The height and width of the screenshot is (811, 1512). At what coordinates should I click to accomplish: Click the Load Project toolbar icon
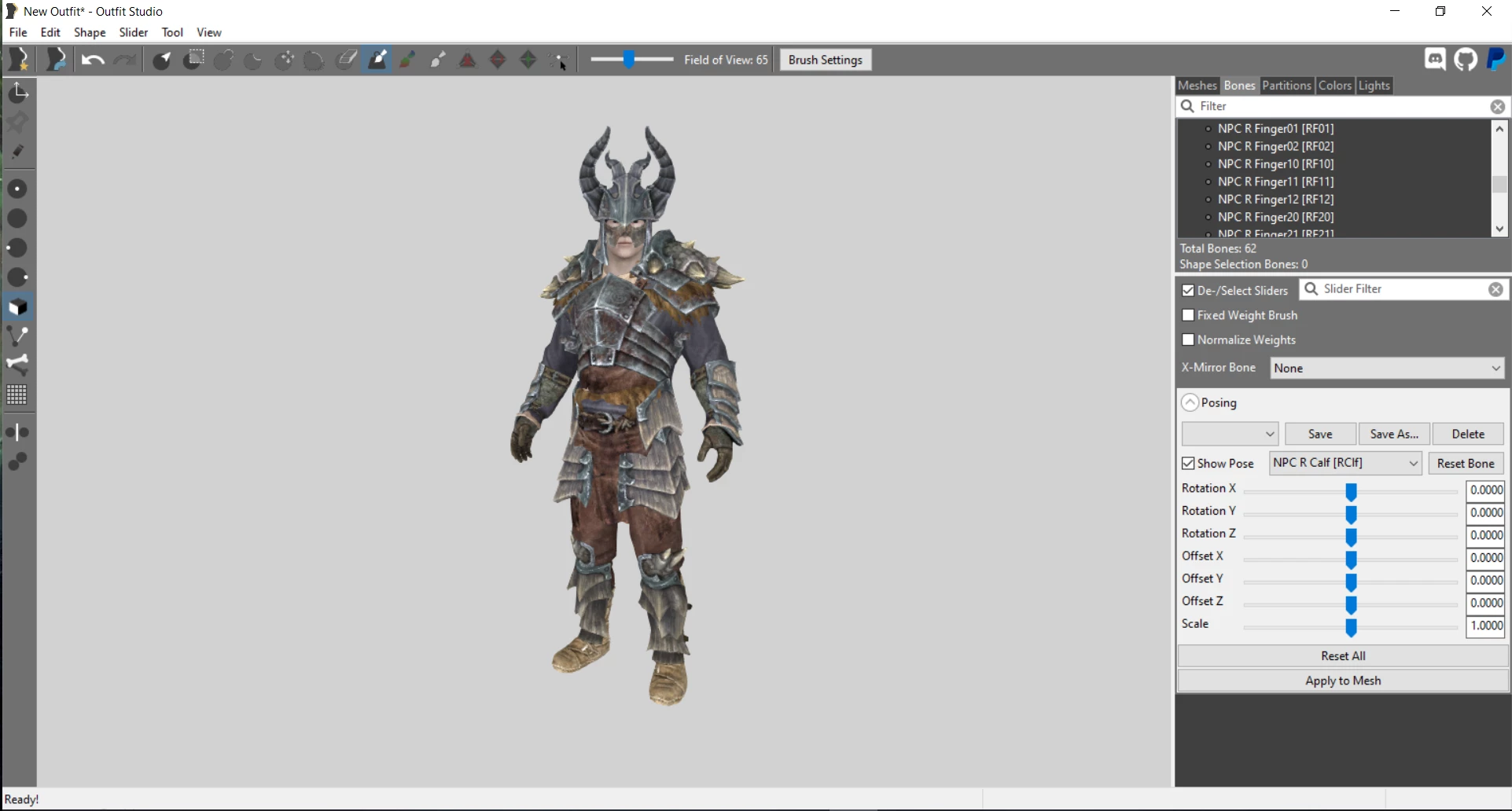coord(55,60)
